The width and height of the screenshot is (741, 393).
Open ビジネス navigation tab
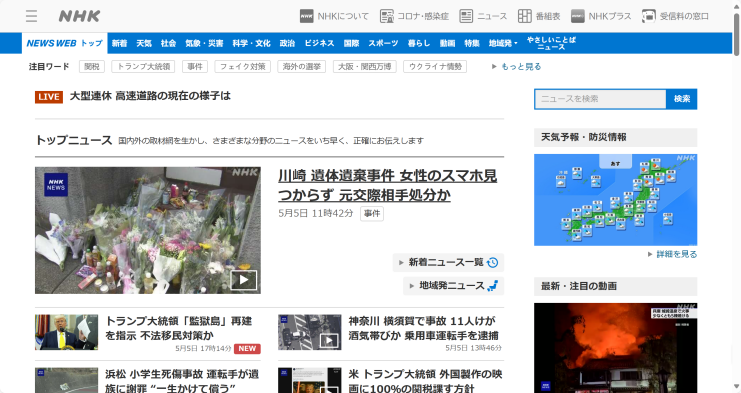(x=319, y=43)
